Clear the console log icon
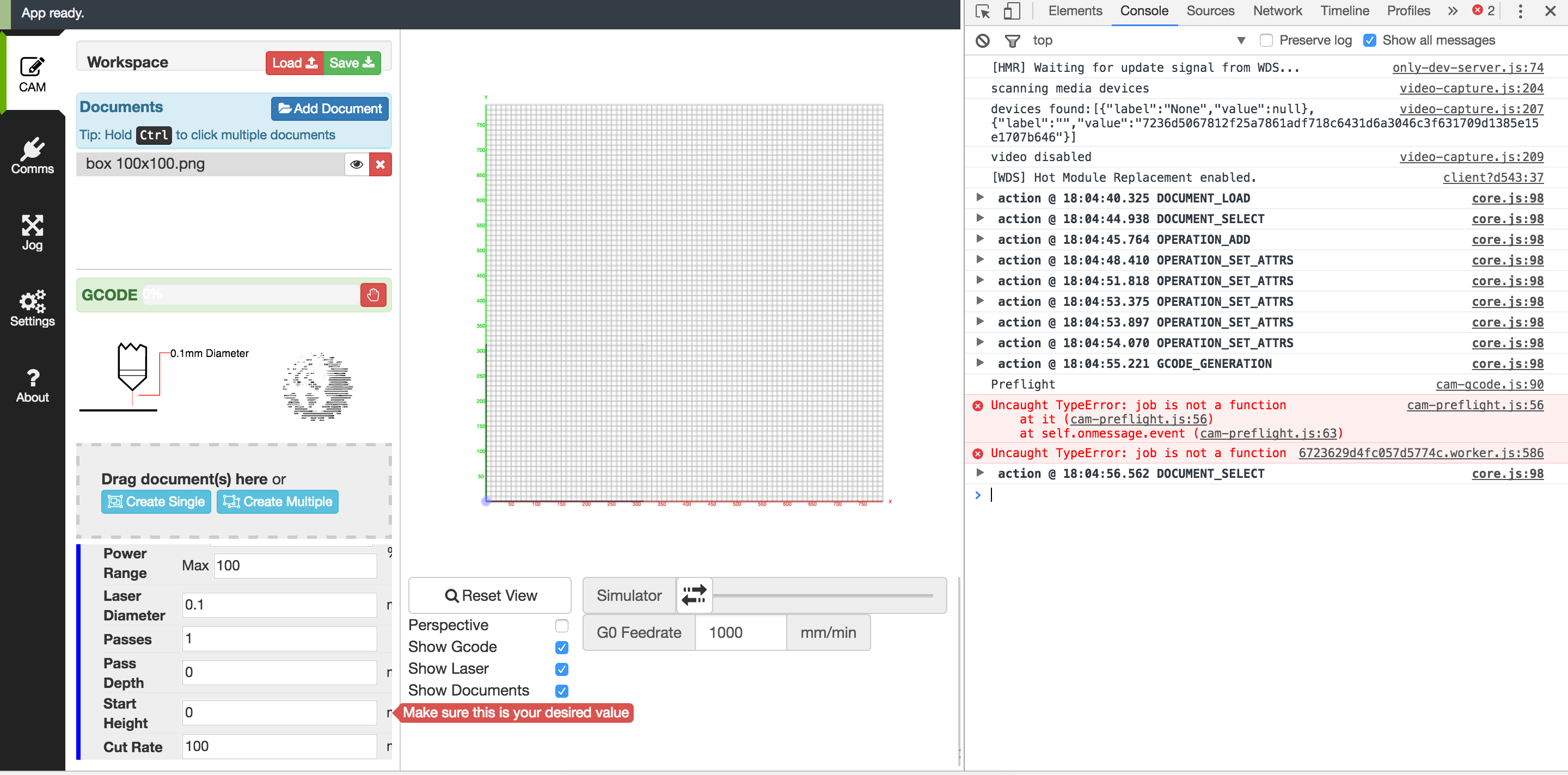Image resolution: width=1568 pixels, height=775 pixels. pos(982,41)
